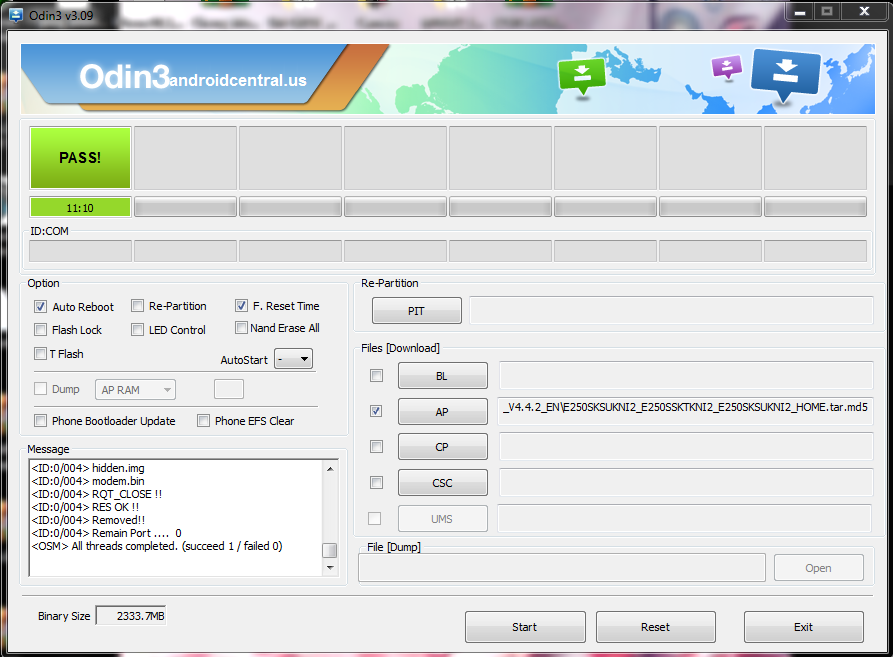
Task: Enable the Re-Partition option
Action: tap(137, 306)
